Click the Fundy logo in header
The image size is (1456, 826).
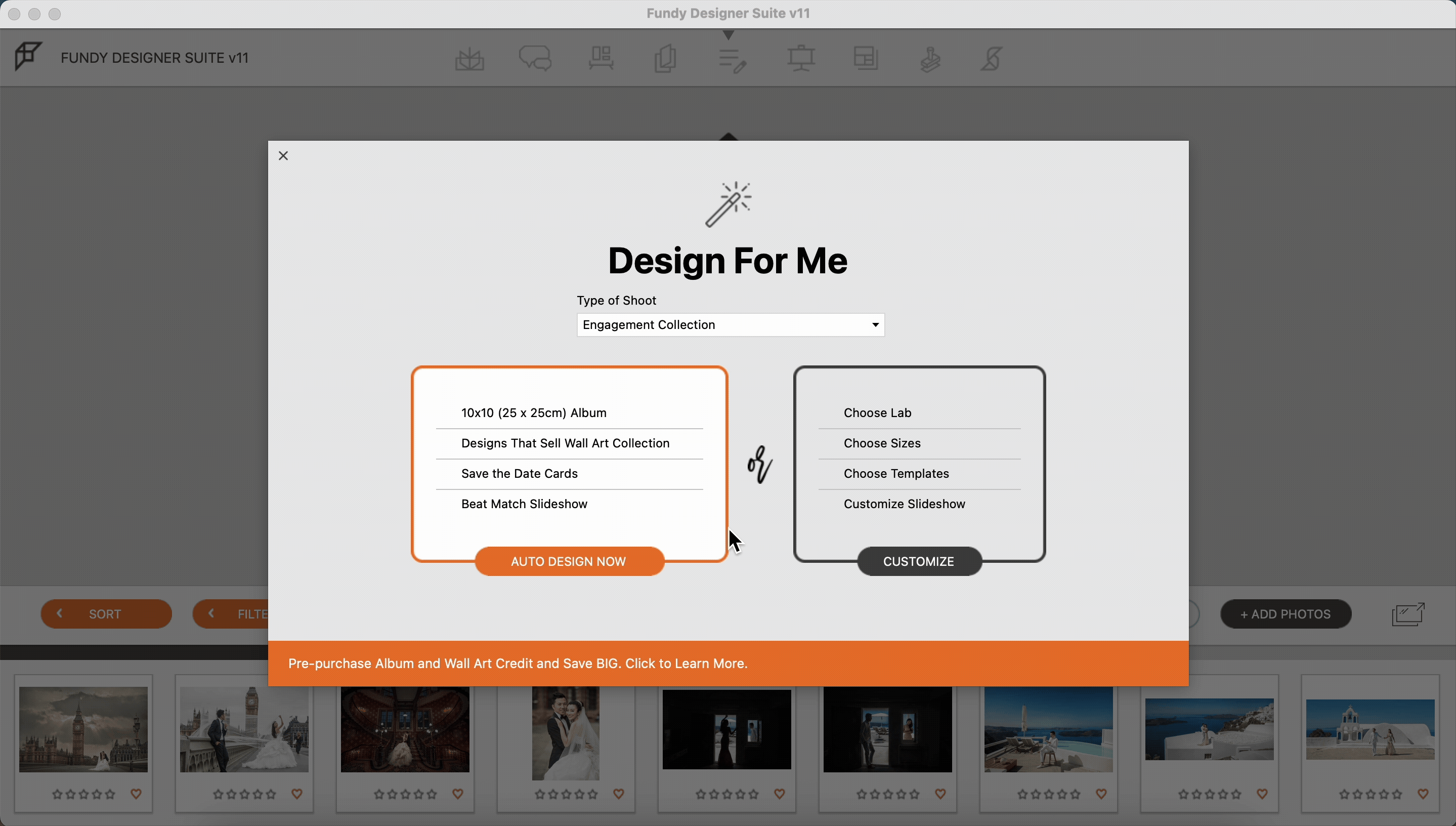tap(28, 56)
